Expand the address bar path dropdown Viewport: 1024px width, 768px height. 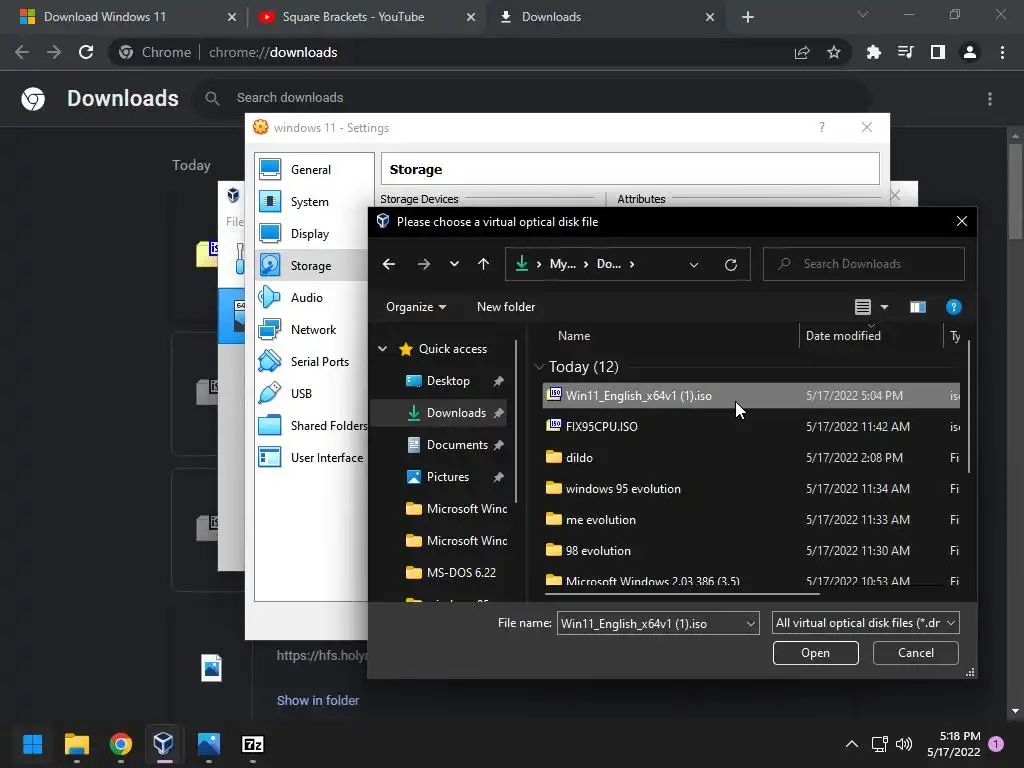coord(694,264)
